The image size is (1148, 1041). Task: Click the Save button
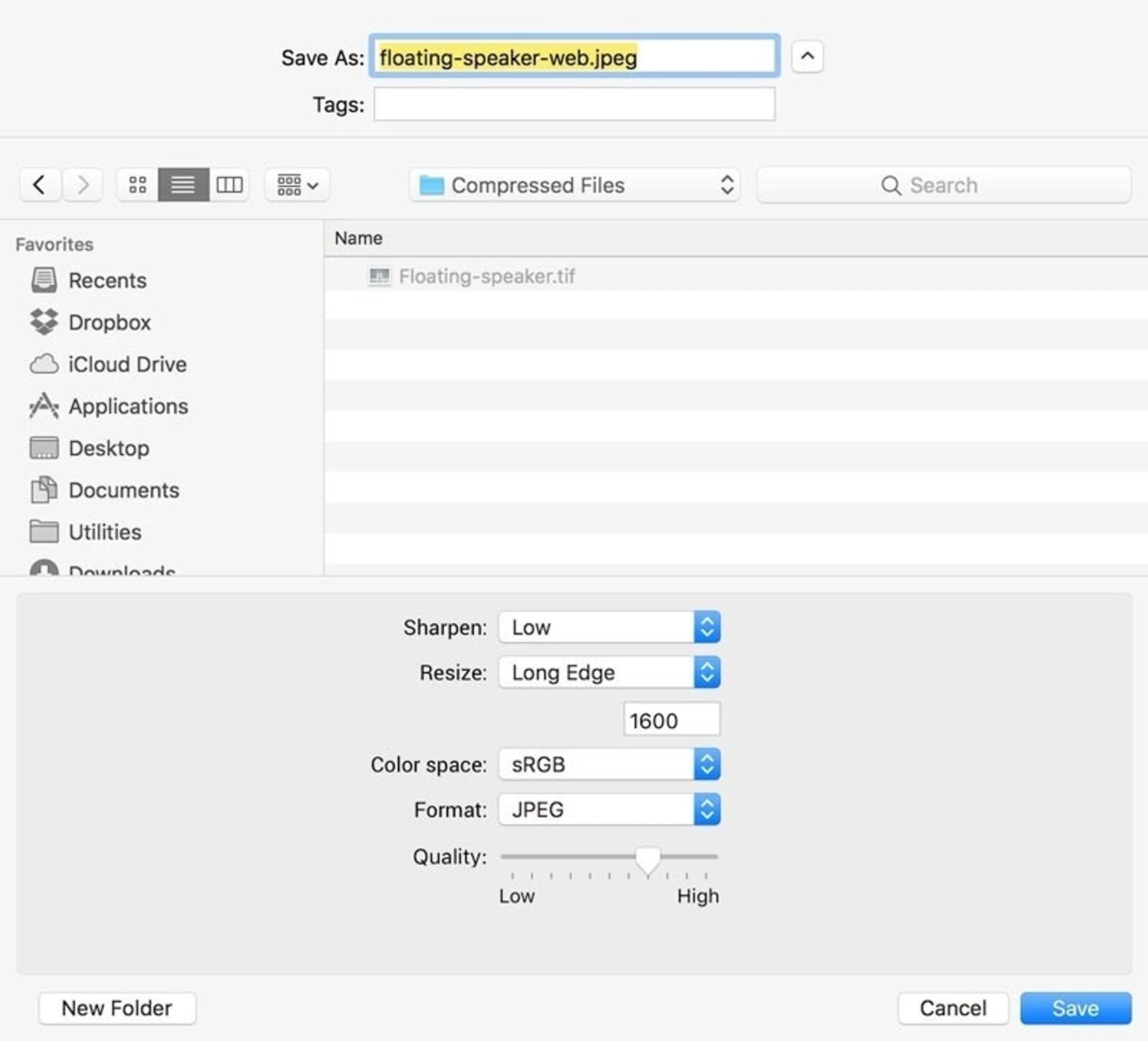(1075, 1008)
